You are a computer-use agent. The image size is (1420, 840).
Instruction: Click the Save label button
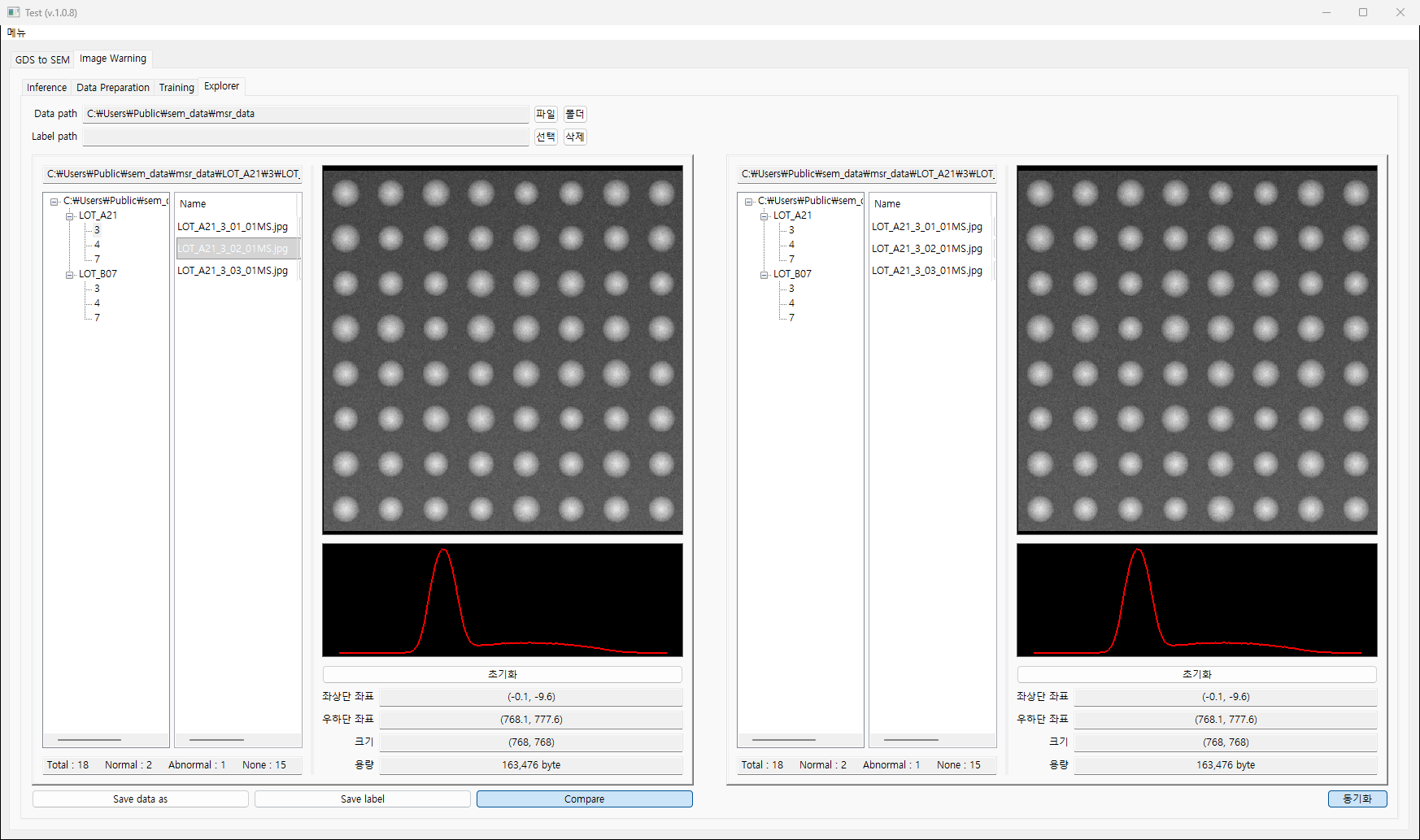[362, 799]
